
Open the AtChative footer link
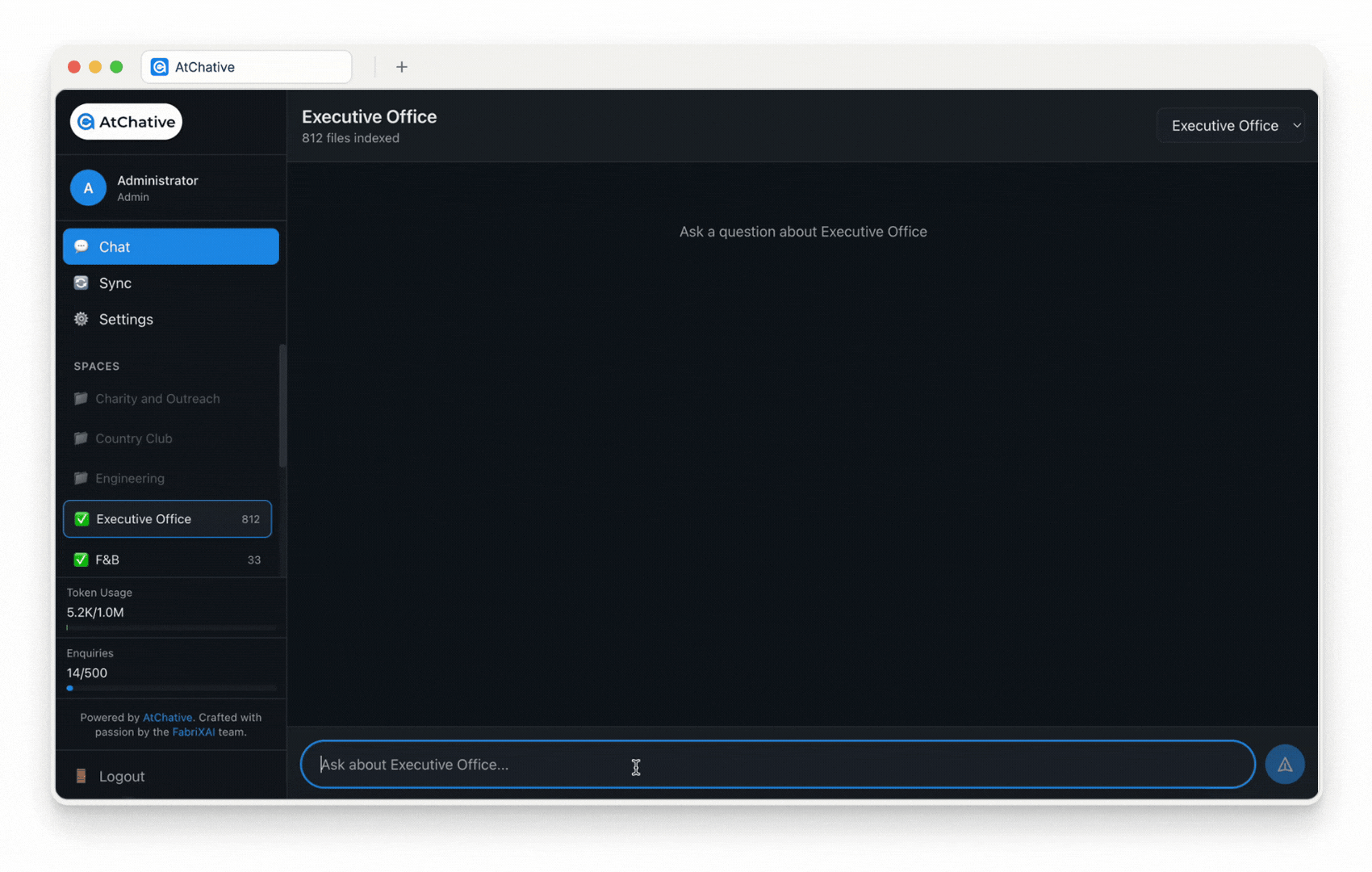pos(167,717)
